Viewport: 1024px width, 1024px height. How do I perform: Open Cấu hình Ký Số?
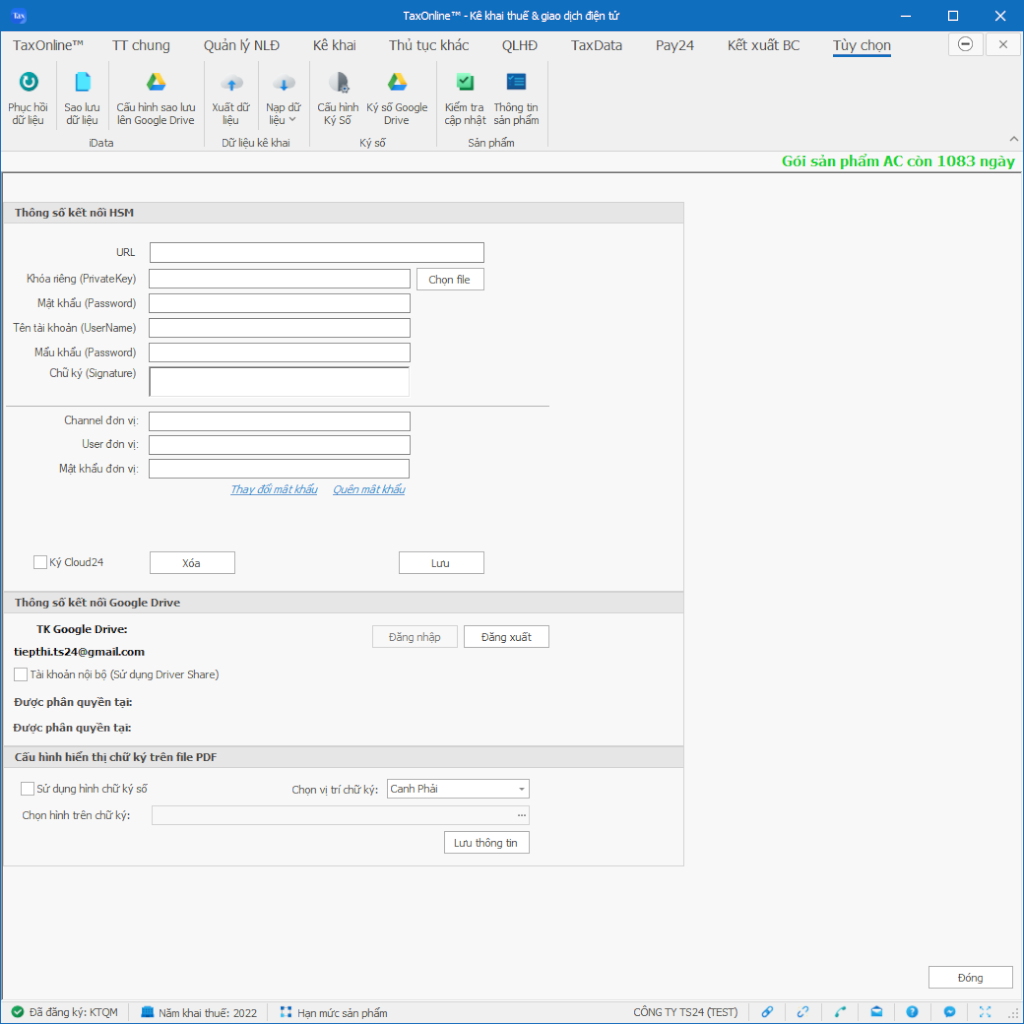[x=338, y=83]
